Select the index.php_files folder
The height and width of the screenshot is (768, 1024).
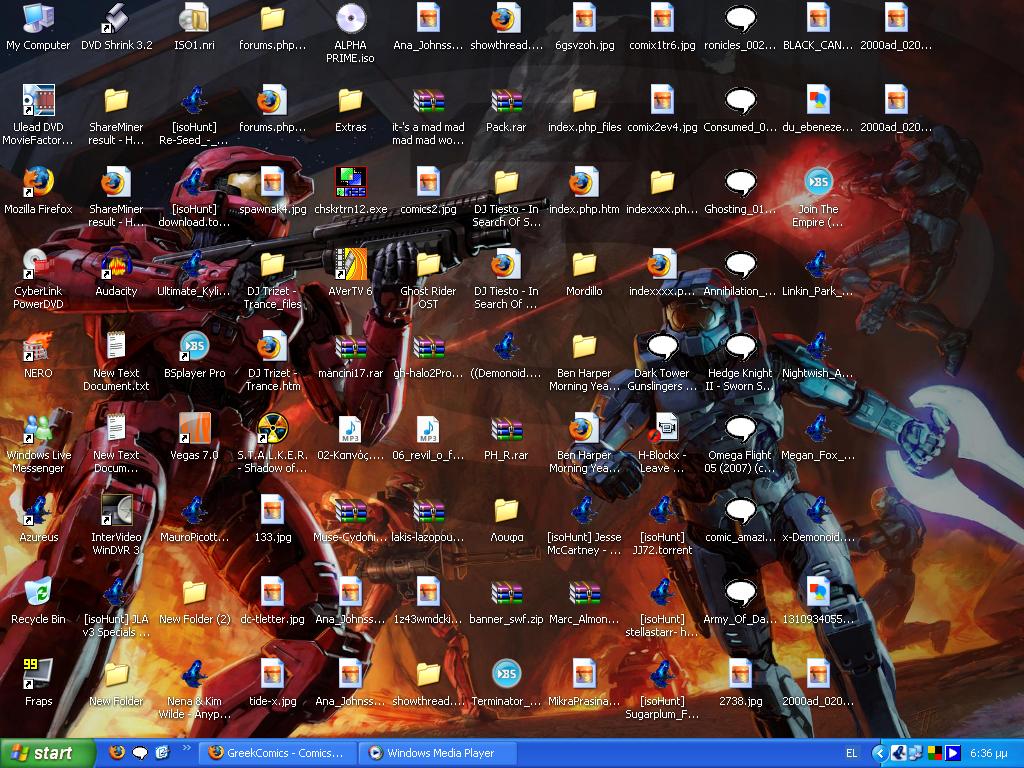pyautogui.click(x=584, y=110)
